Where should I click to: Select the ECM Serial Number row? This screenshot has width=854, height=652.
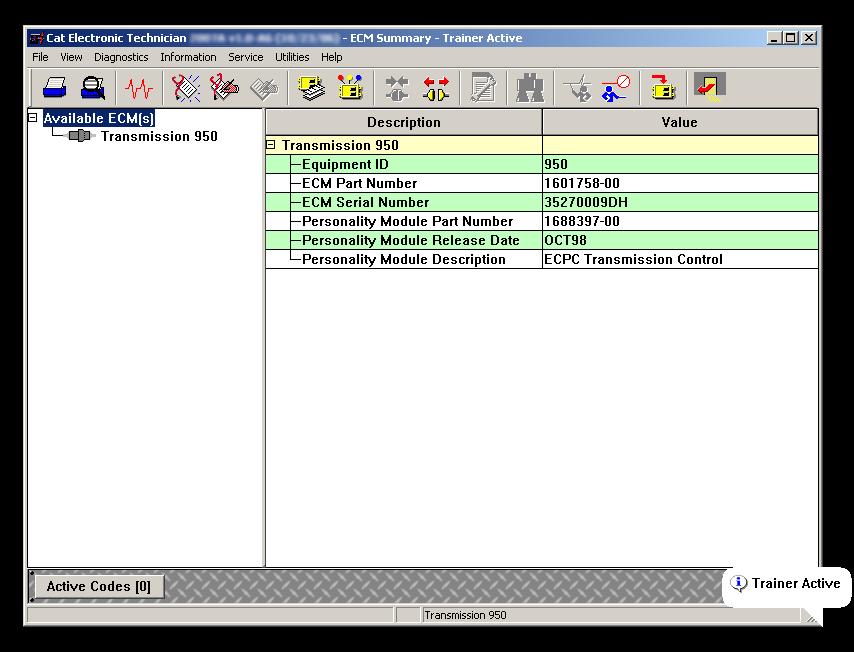[542, 202]
